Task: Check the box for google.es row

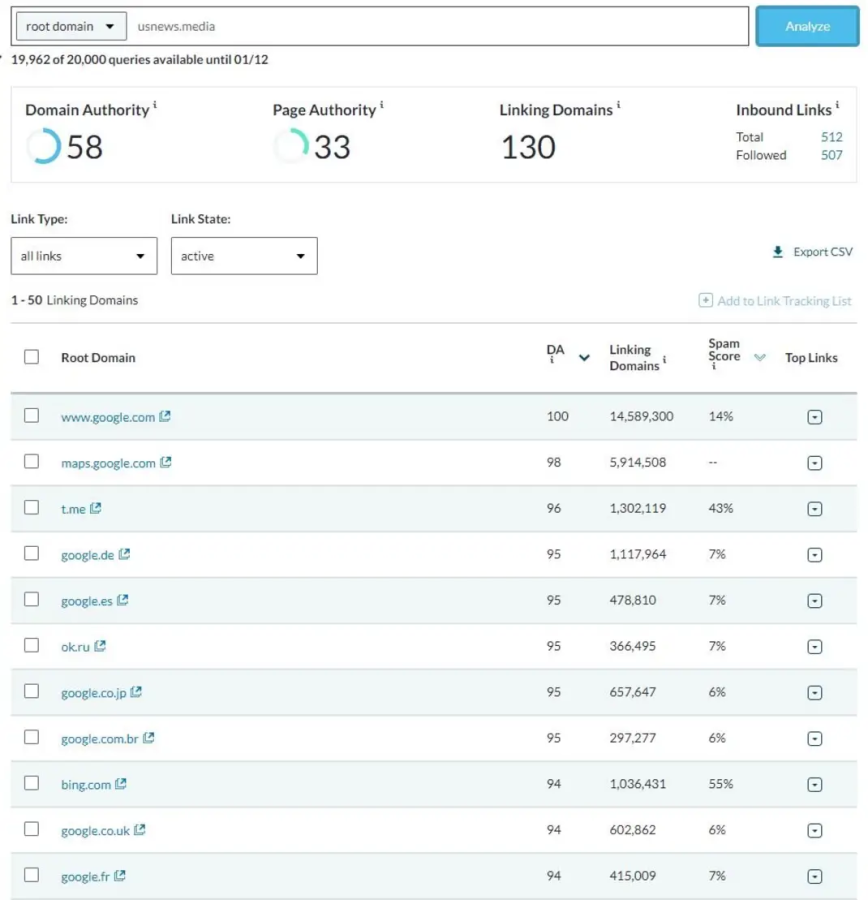Action: [32, 599]
